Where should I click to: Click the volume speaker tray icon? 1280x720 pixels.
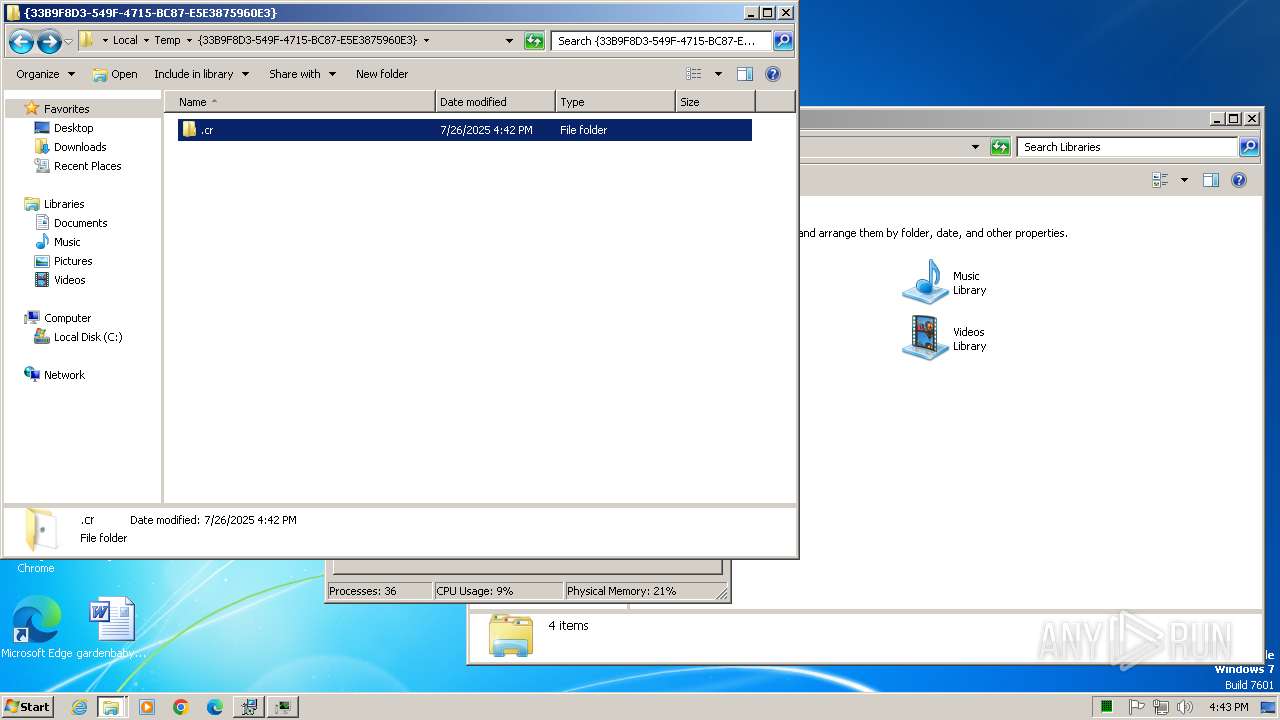coord(1185,707)
